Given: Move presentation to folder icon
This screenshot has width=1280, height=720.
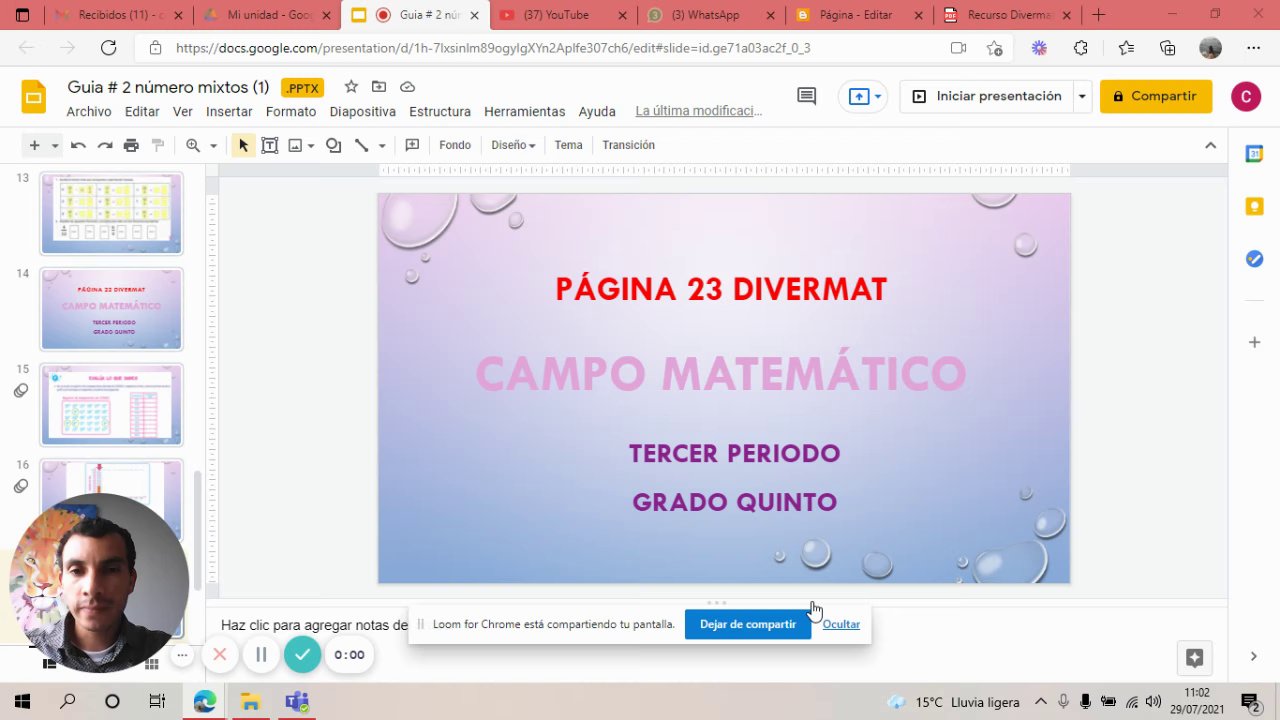Looking at the screenshot, I should click(379, 87).
